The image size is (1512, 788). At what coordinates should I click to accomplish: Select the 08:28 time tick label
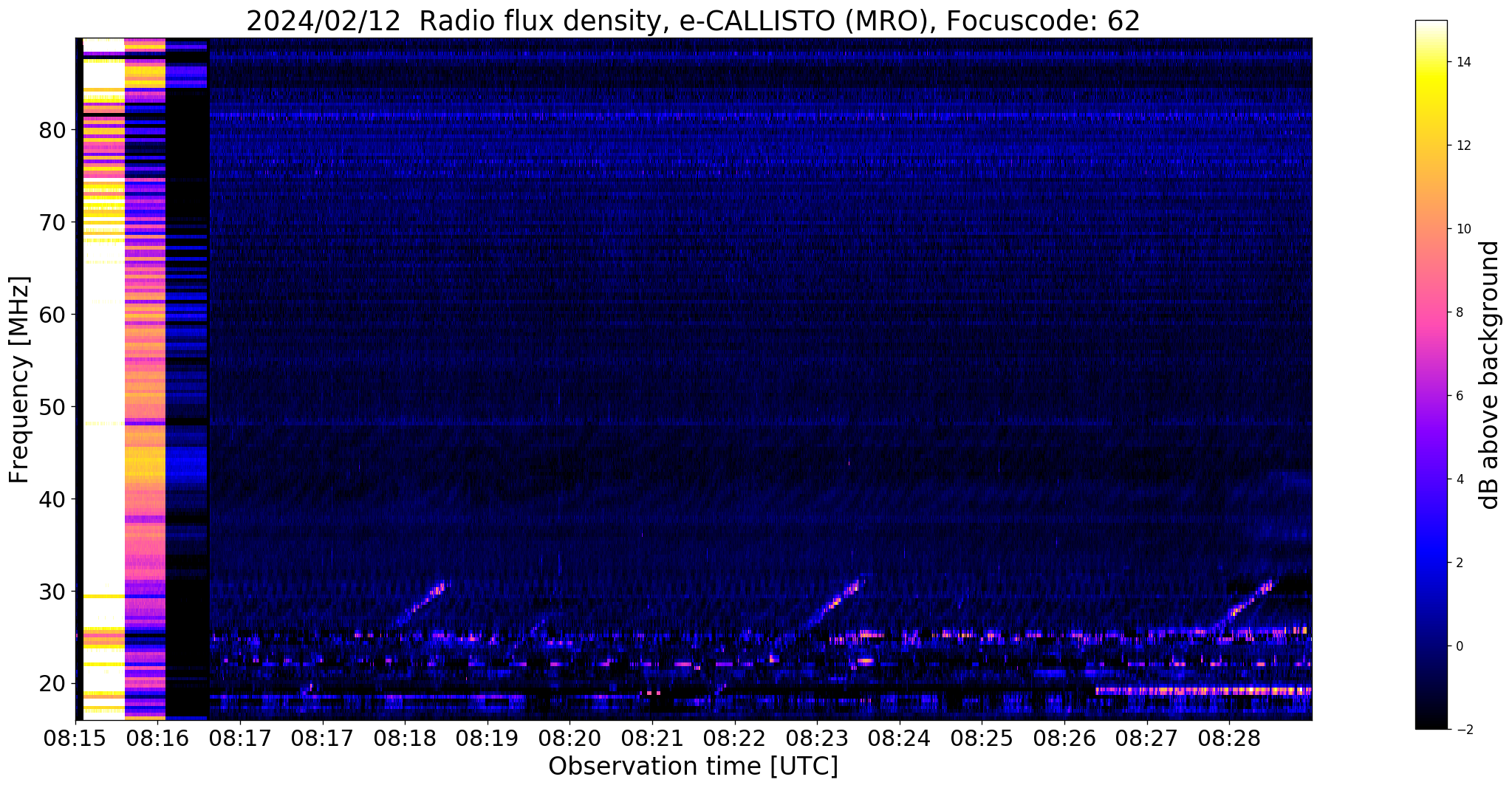click(x=1229, y=739)
